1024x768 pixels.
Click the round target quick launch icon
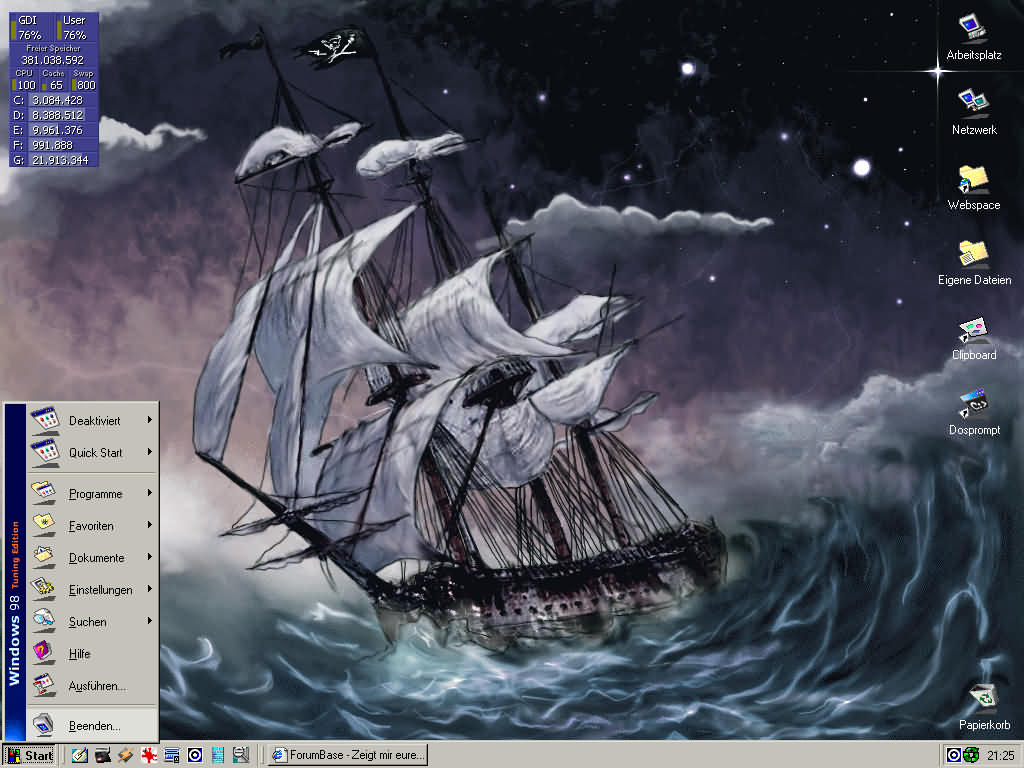(195, 755)
